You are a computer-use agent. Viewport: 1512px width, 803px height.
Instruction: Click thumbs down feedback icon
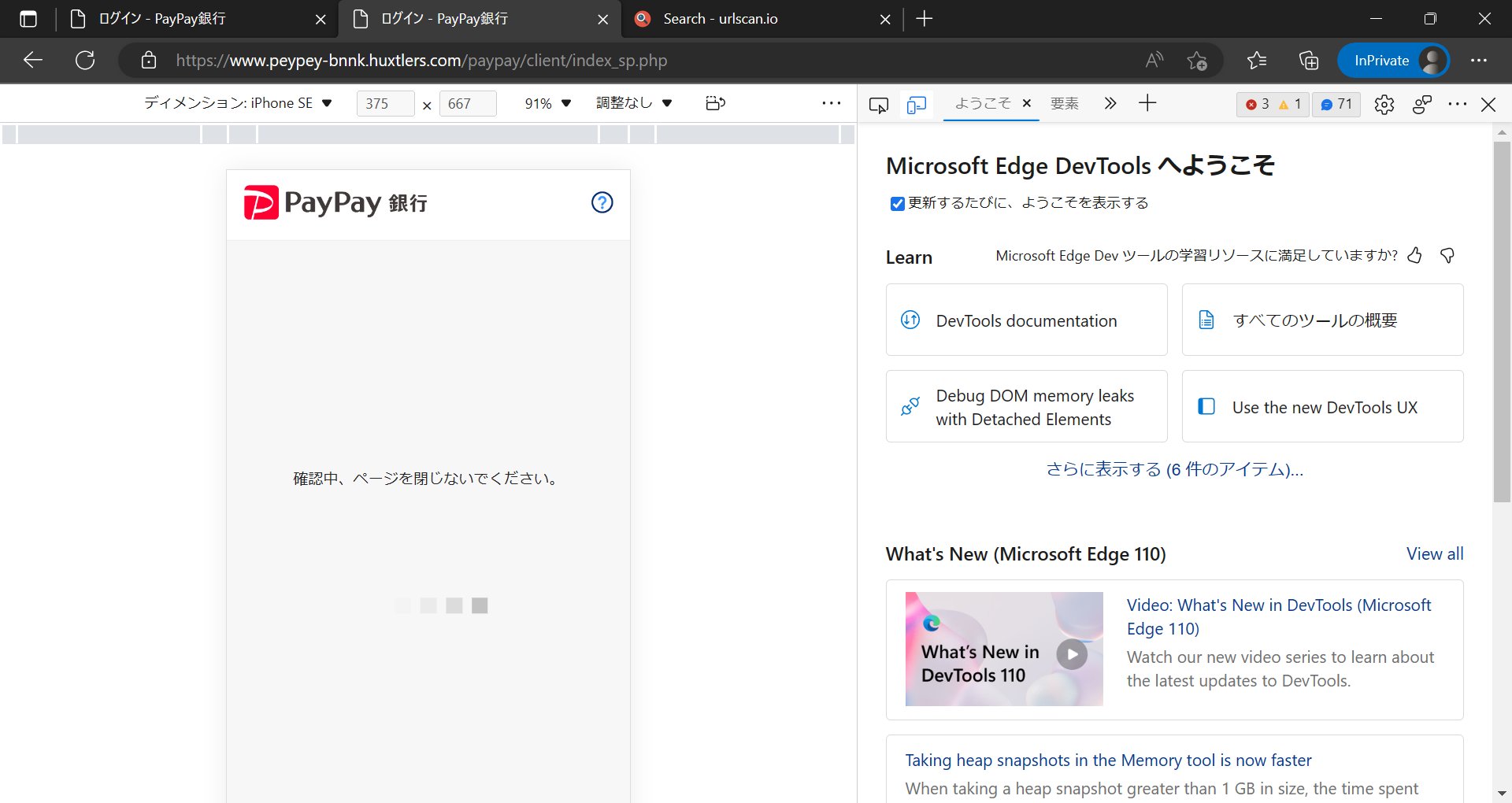(1447, 255)
